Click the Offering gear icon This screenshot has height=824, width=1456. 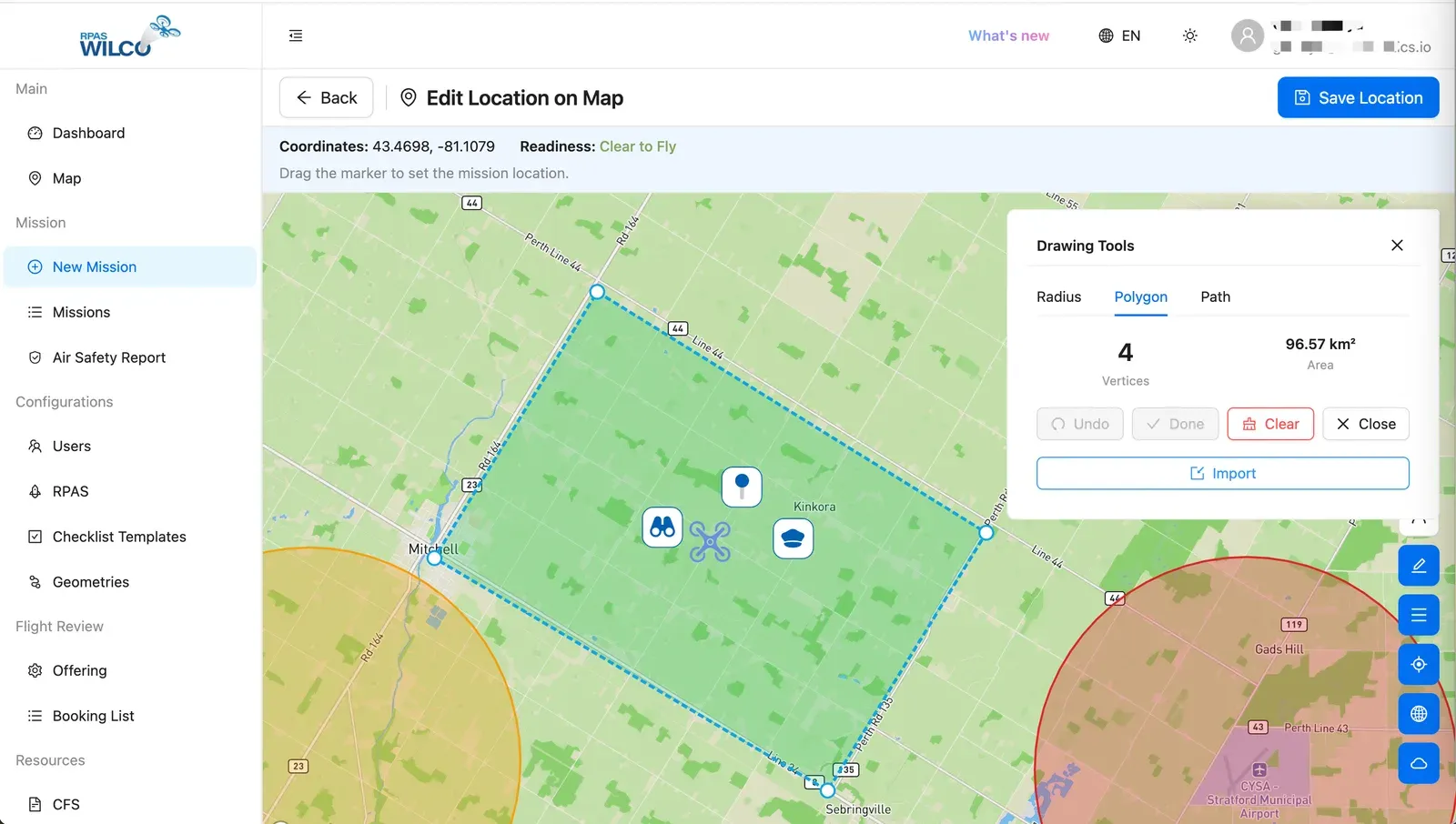pos(35,670)
